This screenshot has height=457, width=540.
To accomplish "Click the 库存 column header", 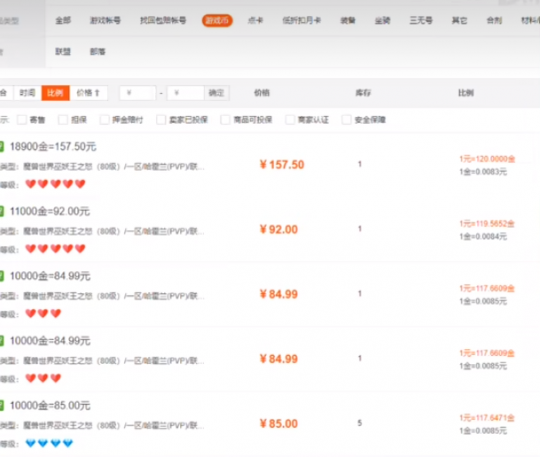I will point(363,93).
